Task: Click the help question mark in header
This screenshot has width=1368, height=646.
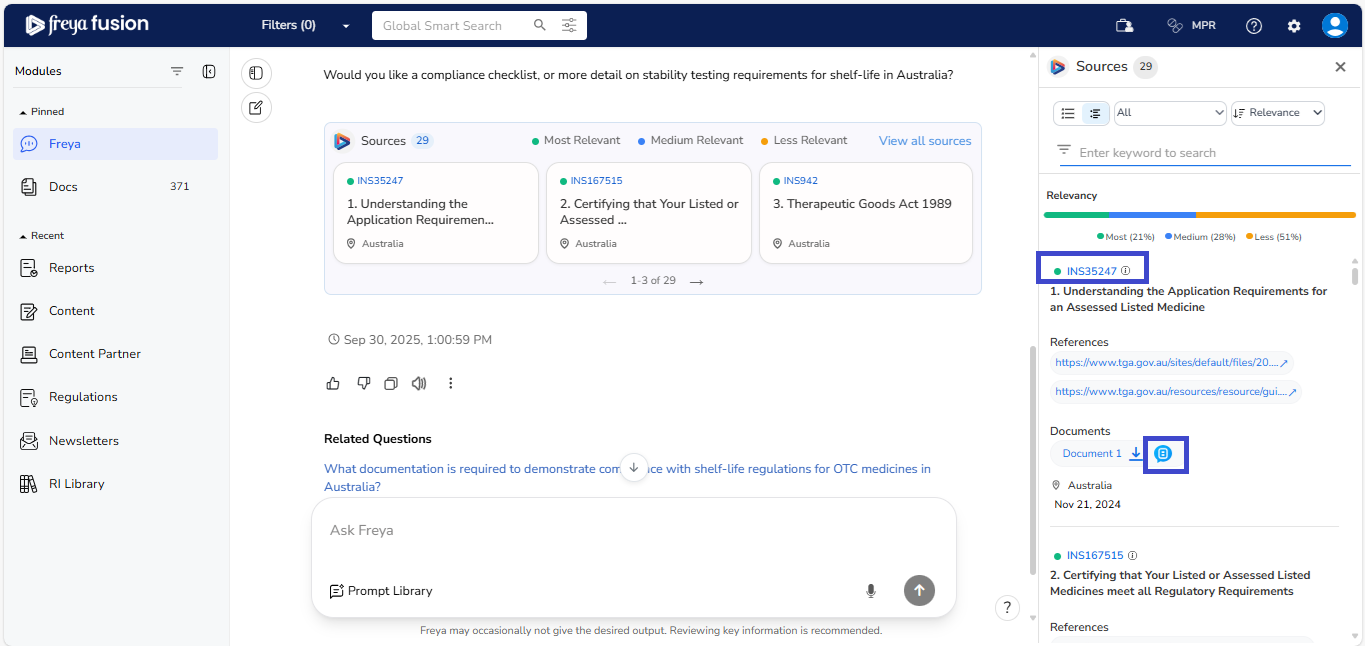Action: [1254, 26]
